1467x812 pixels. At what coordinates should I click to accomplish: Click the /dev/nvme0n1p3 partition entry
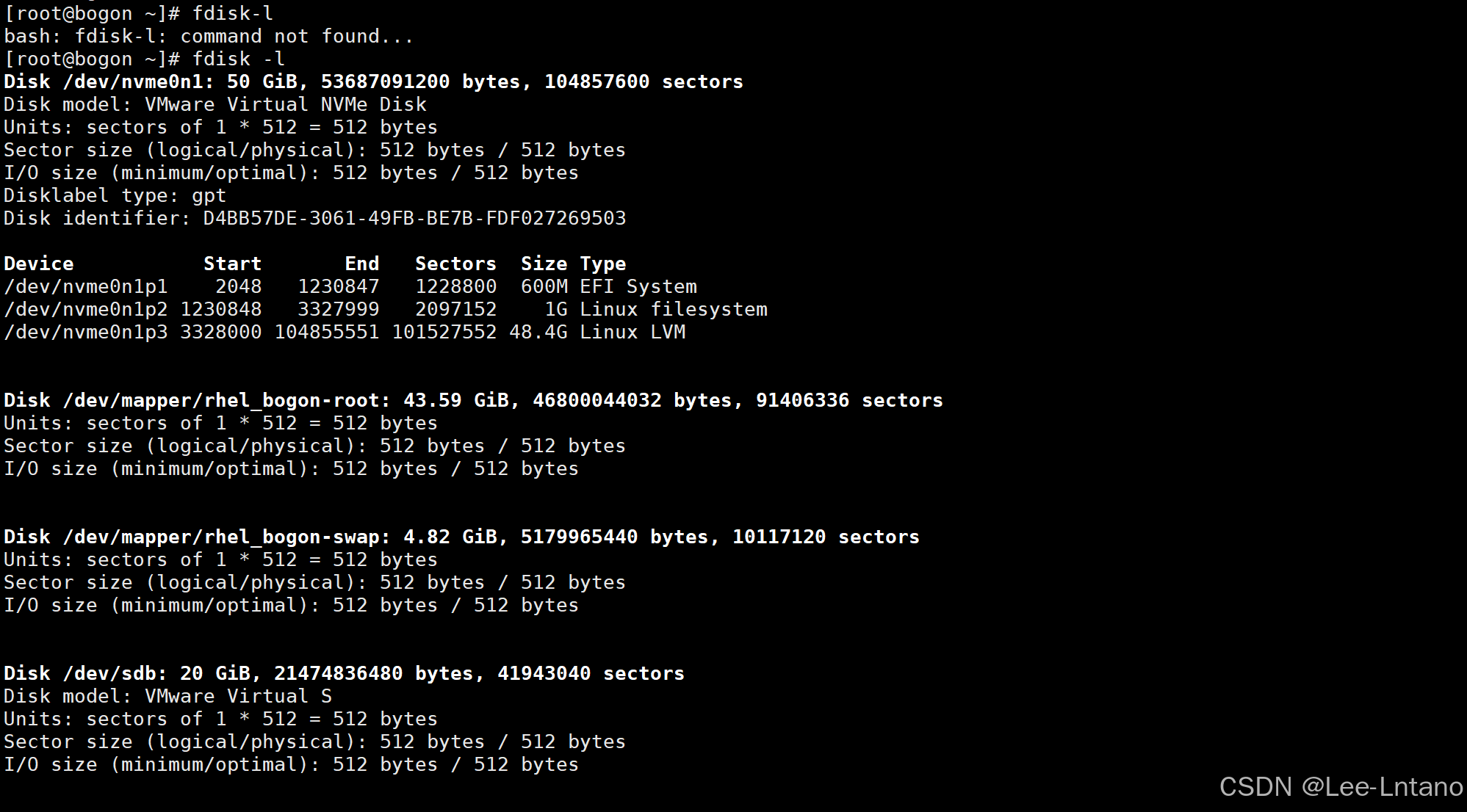tap(85, 333)
